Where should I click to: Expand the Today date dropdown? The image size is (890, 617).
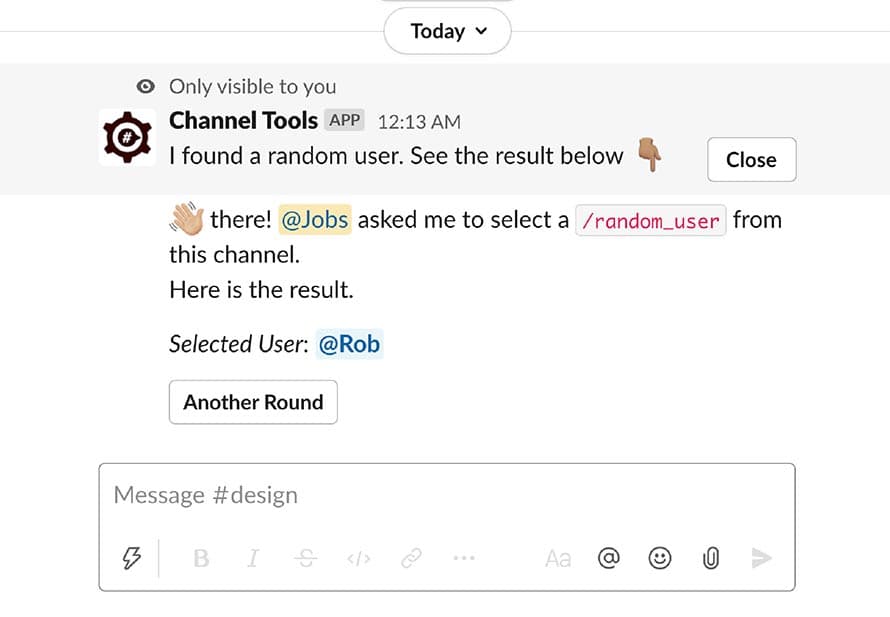(448, 32)
